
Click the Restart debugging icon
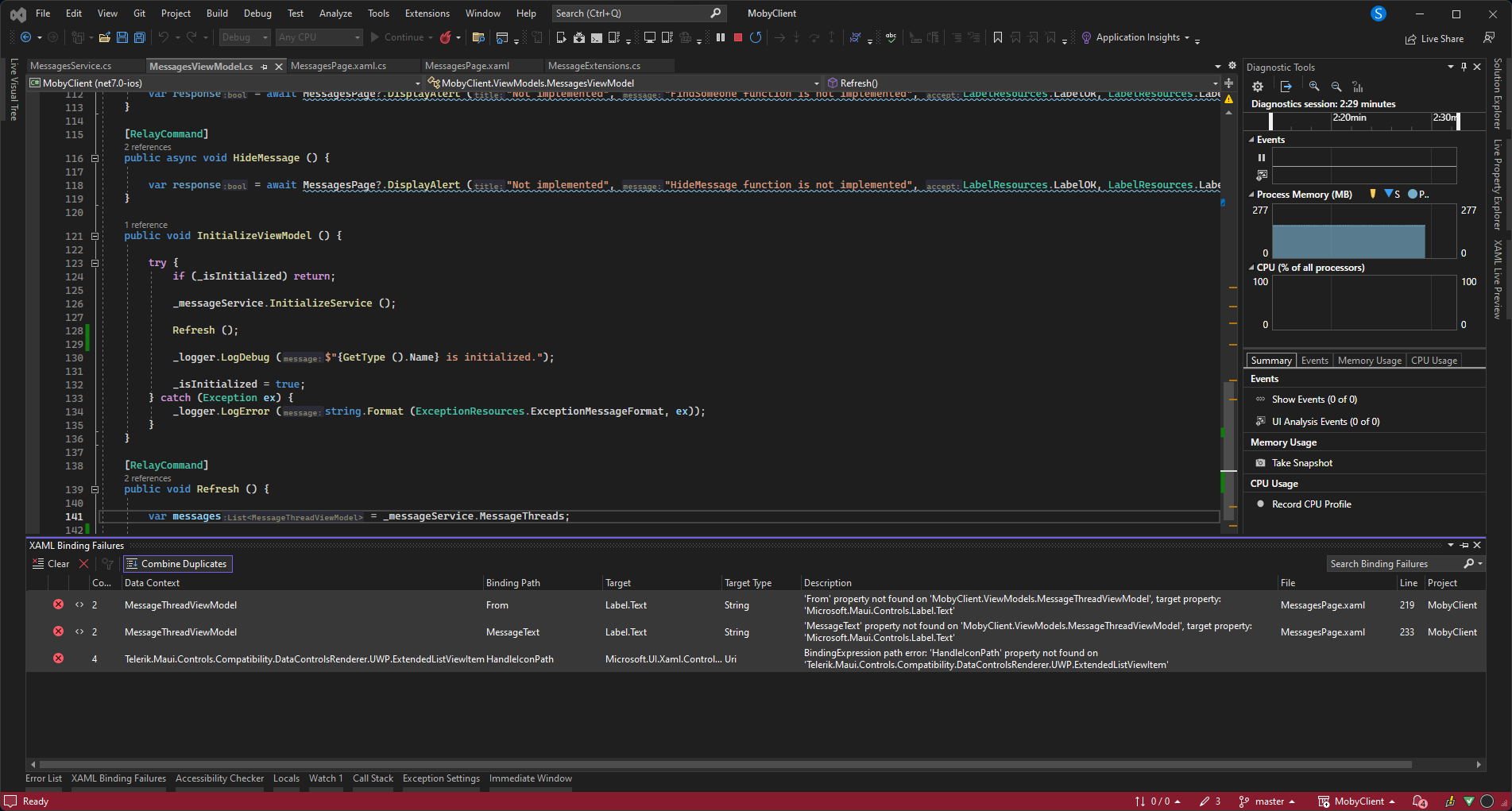click(x=756, y=37)
